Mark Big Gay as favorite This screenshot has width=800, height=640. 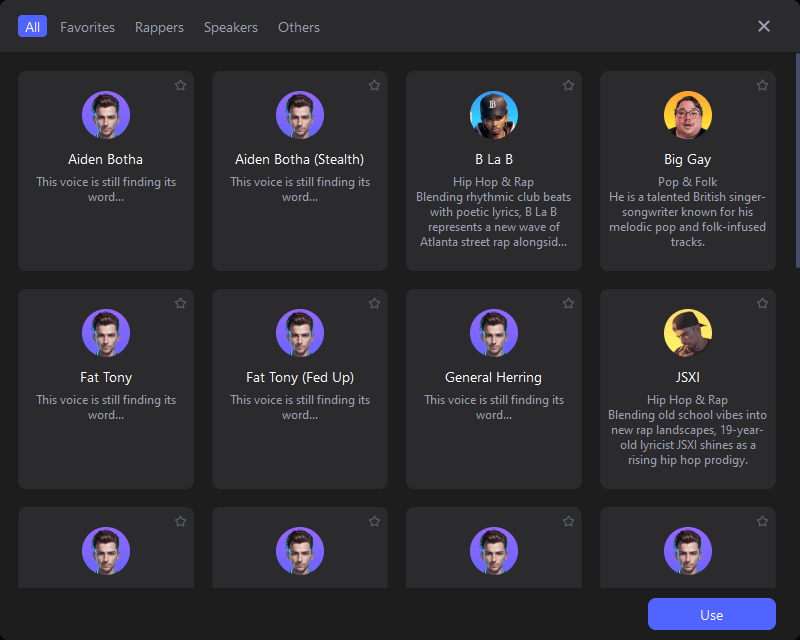(762, 85)
